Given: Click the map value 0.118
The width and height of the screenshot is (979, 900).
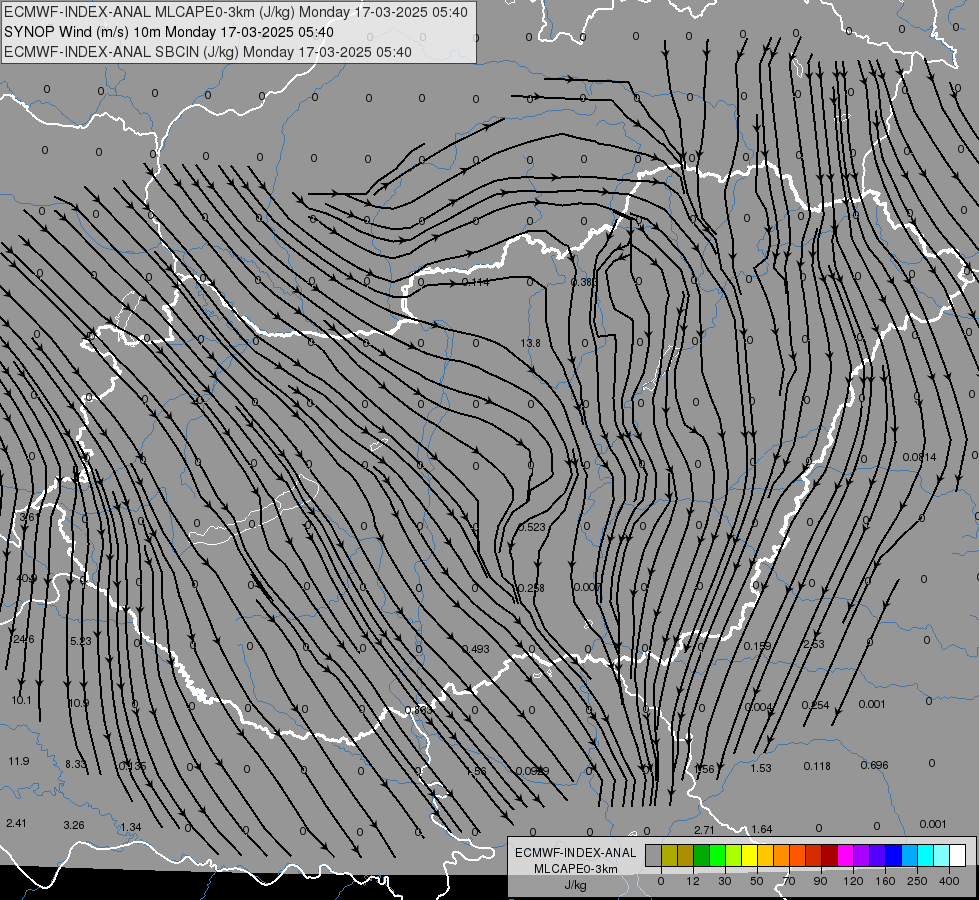Looking at the screenshot, I should coord(817,766).
